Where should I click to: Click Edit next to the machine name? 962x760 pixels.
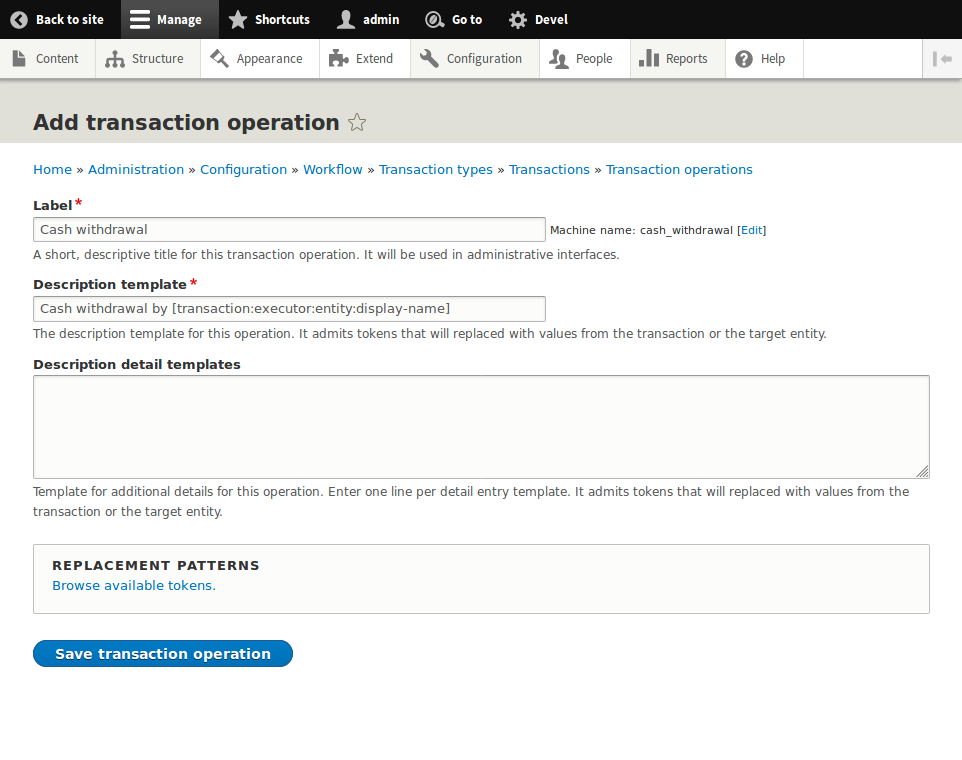(x=750, y=230)
